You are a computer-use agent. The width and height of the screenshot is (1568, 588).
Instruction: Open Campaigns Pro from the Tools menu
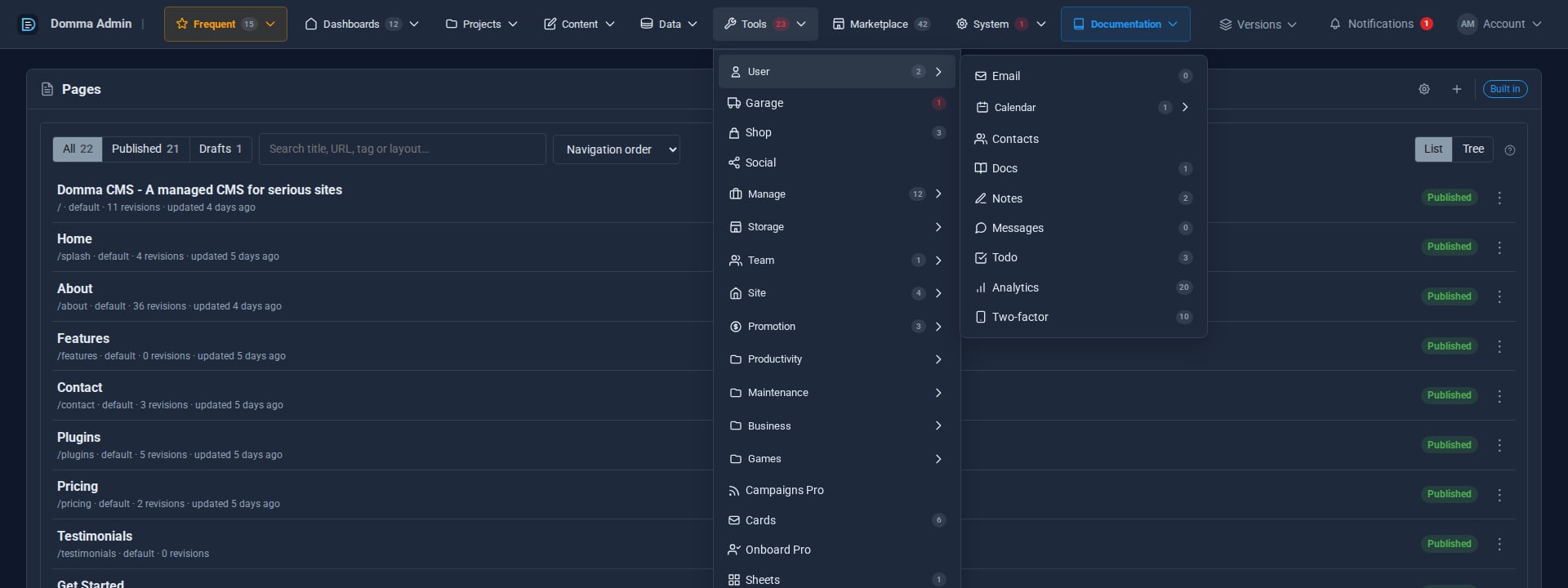(837, 490)
